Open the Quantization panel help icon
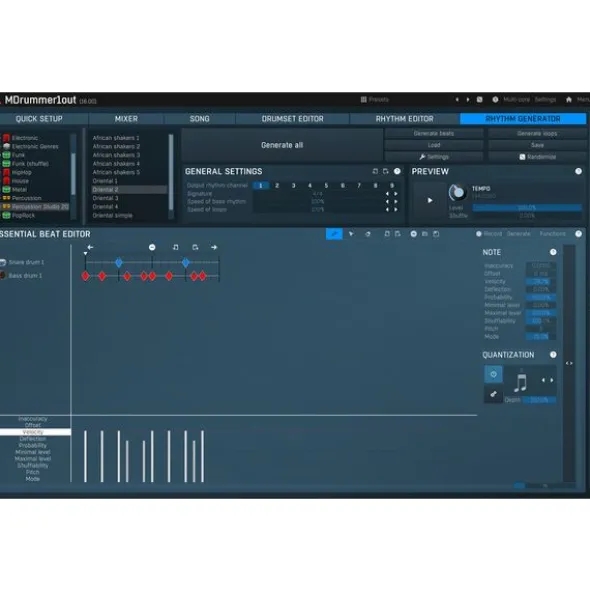This screenshot has height=591, width=590. [x=553, y=355]
